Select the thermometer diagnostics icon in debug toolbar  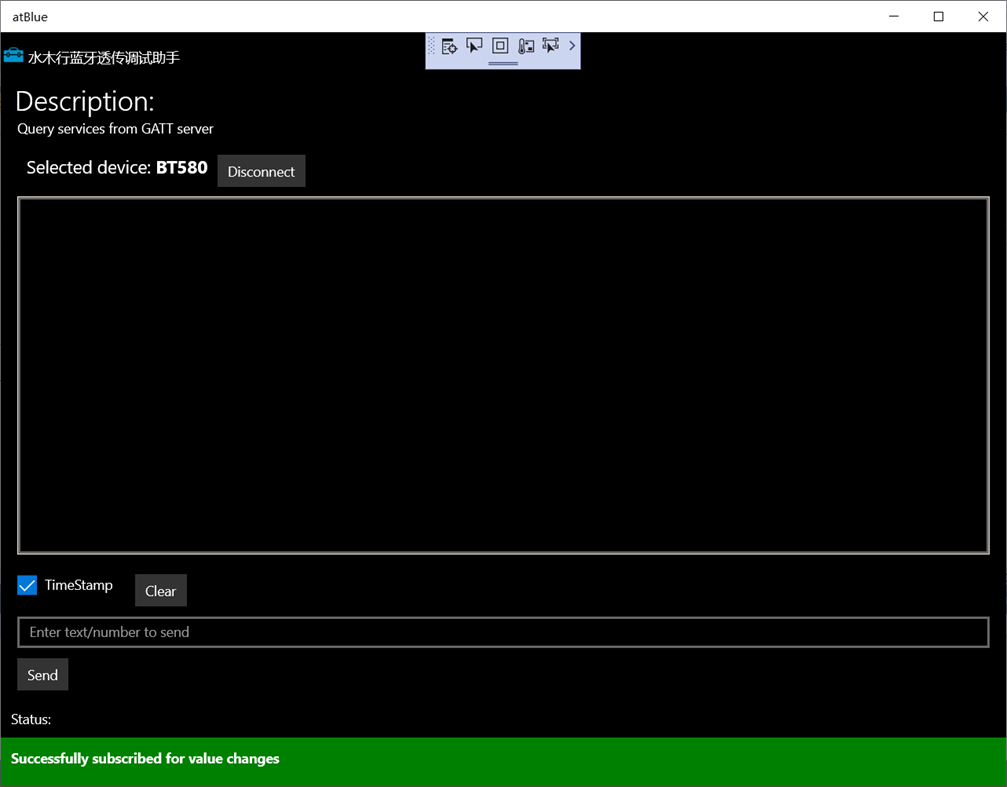coord(526,45)
